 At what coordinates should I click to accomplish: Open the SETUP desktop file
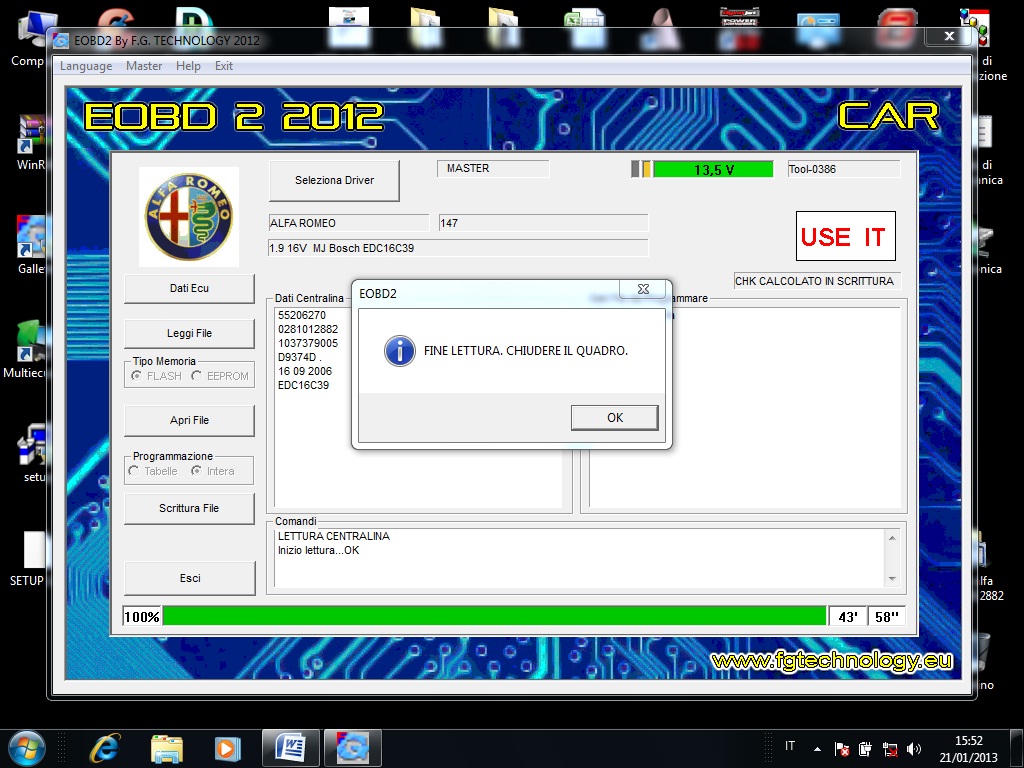coord(29,558)
